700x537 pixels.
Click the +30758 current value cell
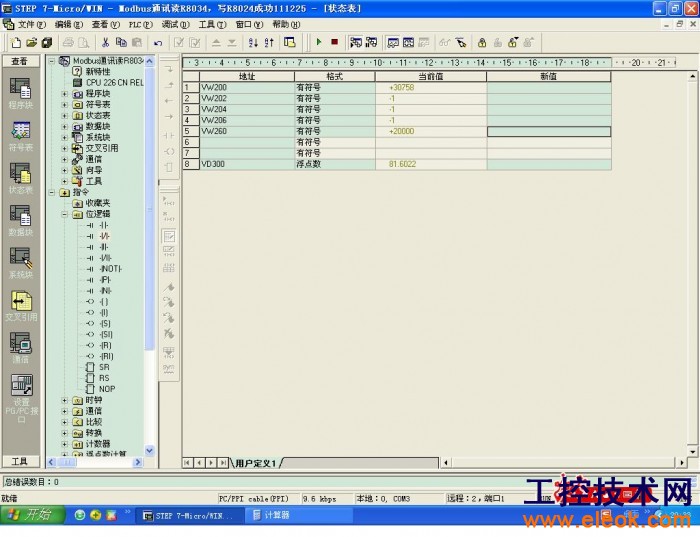click(431, 87)
